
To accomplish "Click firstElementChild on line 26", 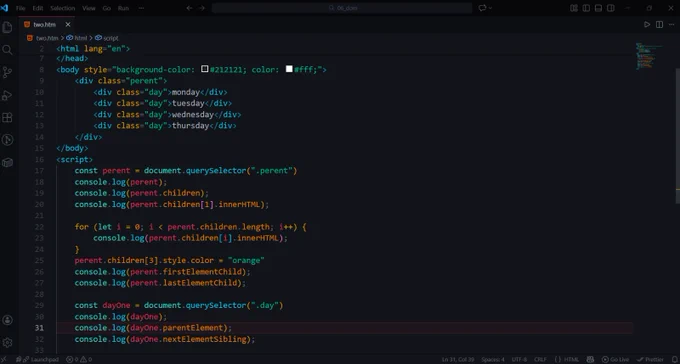I will 202,272.
